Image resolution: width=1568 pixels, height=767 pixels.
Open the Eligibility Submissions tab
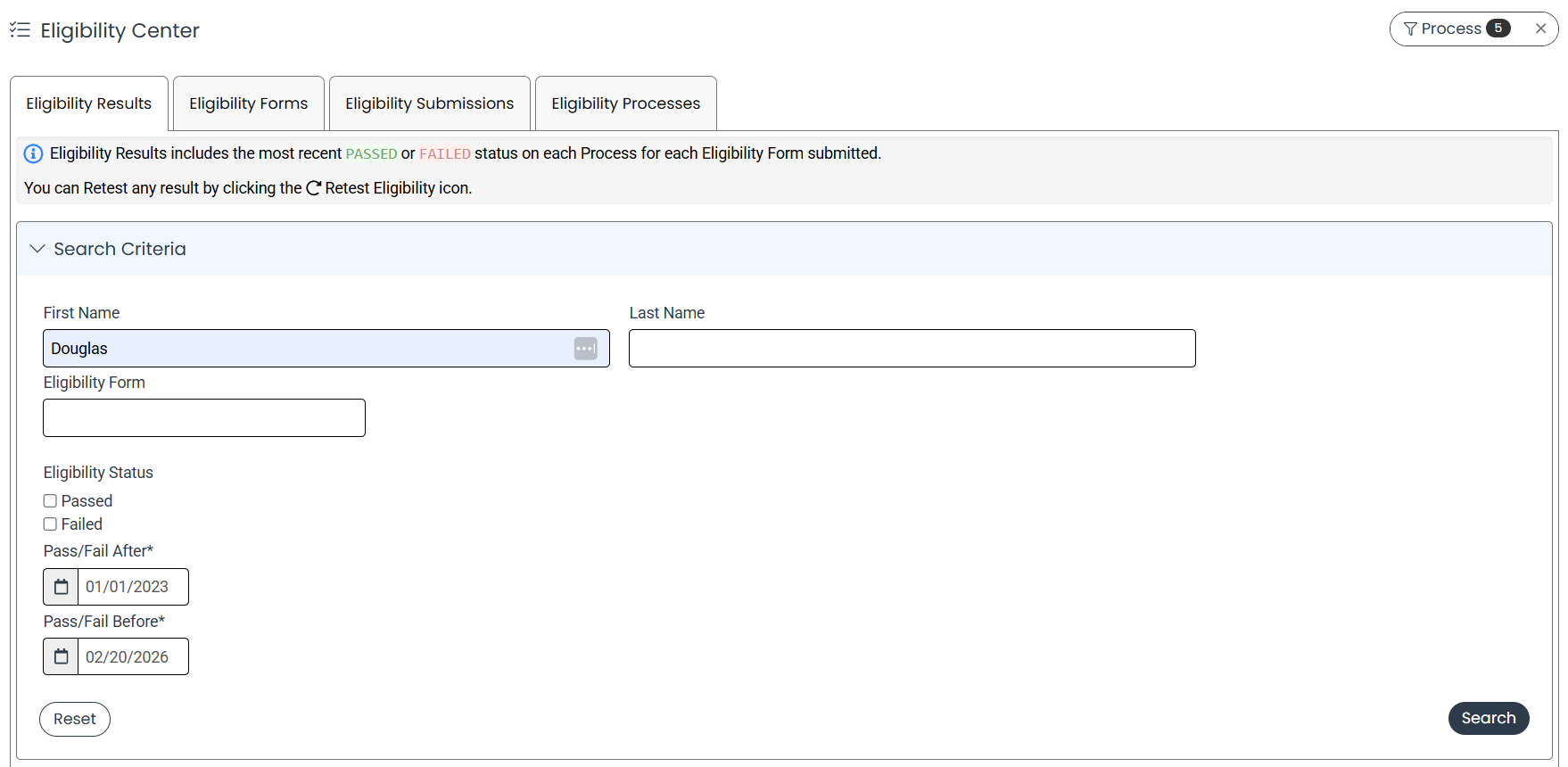(x=430, y=103)
